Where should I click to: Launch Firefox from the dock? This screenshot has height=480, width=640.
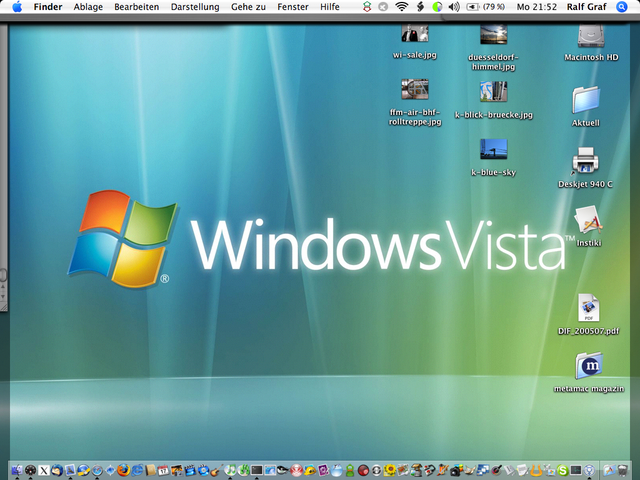click(x=124, y=471)
